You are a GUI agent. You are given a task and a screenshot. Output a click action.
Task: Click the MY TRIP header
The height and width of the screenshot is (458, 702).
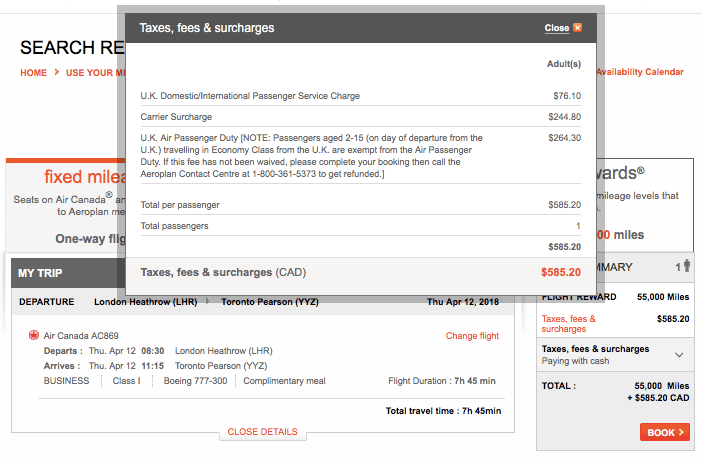tap(40, 273)
